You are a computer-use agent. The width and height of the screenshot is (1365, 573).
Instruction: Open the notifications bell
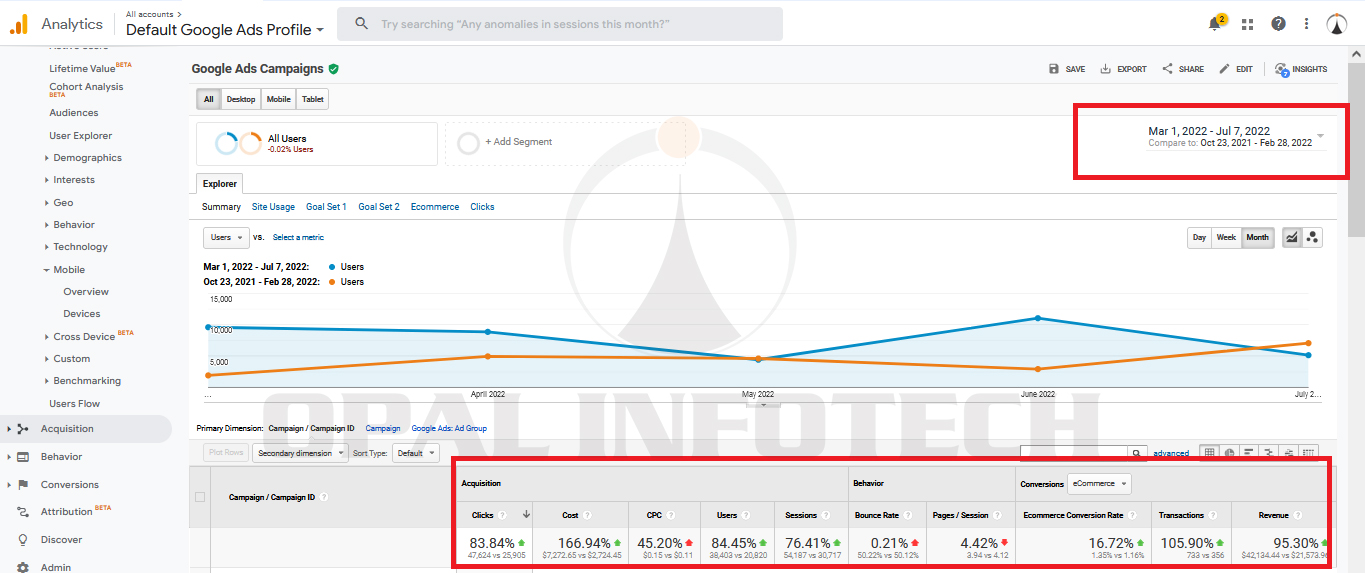pos(1216,23)
